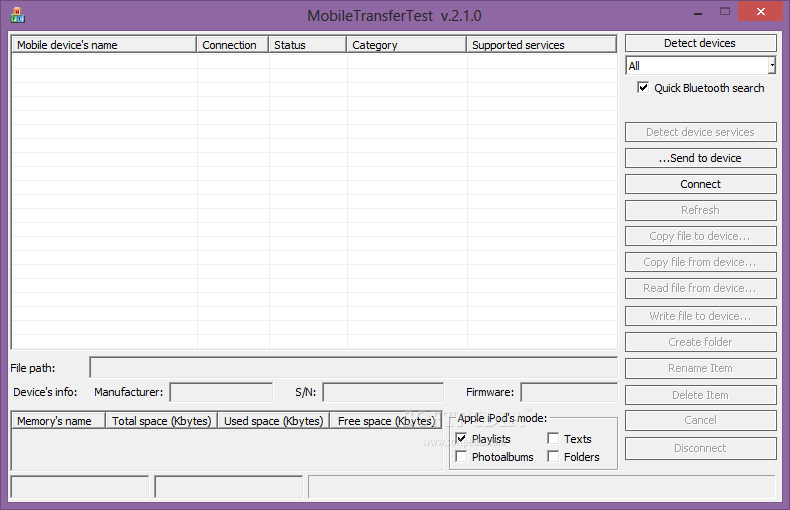Click the Delete Item button
790x510 pixels.
pos(700,395)
